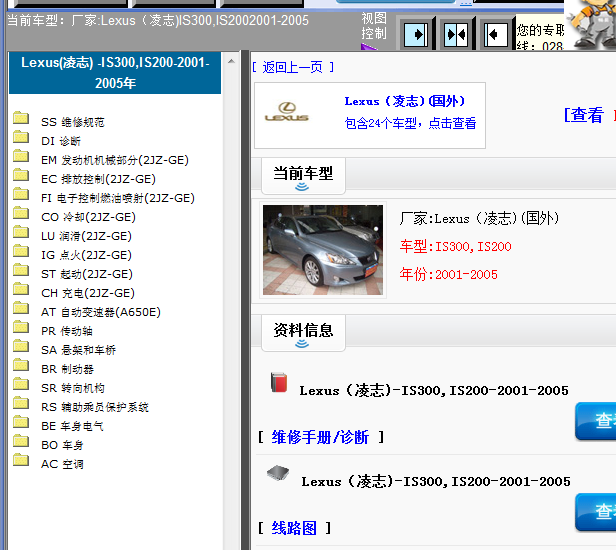Click left panel title Lexus(凌志)-IS300,IS200-2001-2005年
616x550 pixels.
(x=115, y=73)
